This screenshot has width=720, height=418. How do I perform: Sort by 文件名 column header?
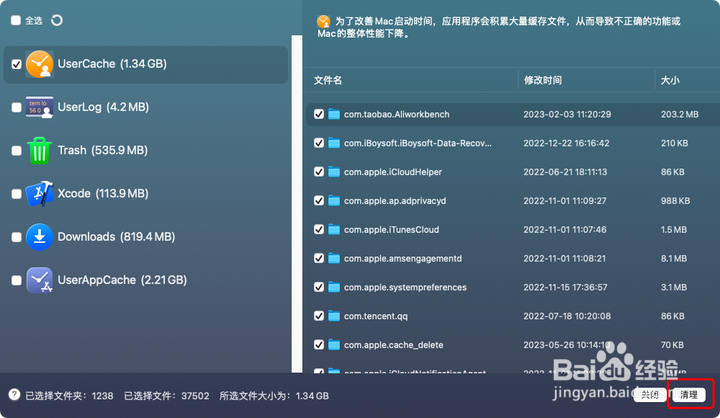pos(327,80)
